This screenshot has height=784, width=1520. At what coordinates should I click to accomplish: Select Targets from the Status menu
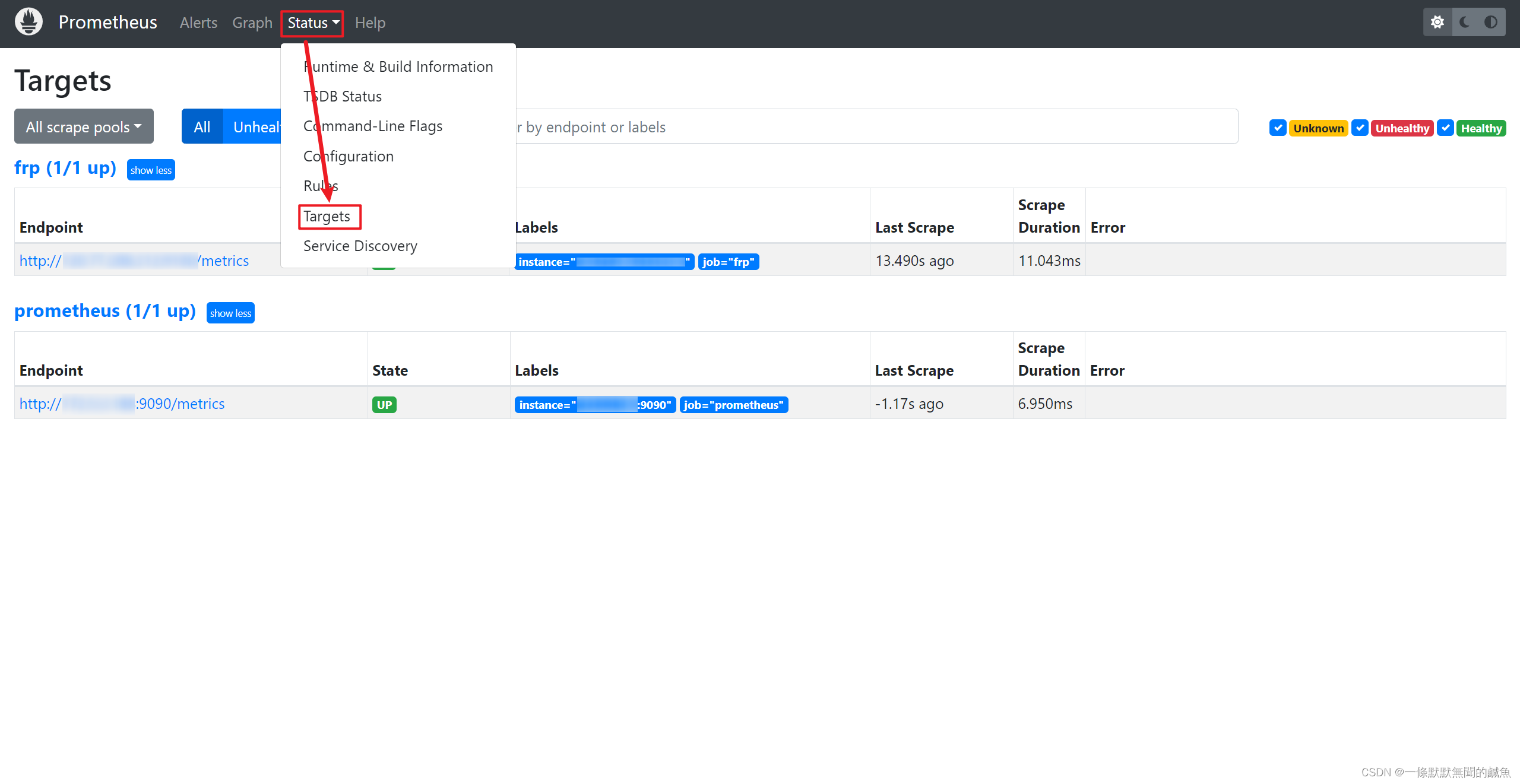coord(327,216)
